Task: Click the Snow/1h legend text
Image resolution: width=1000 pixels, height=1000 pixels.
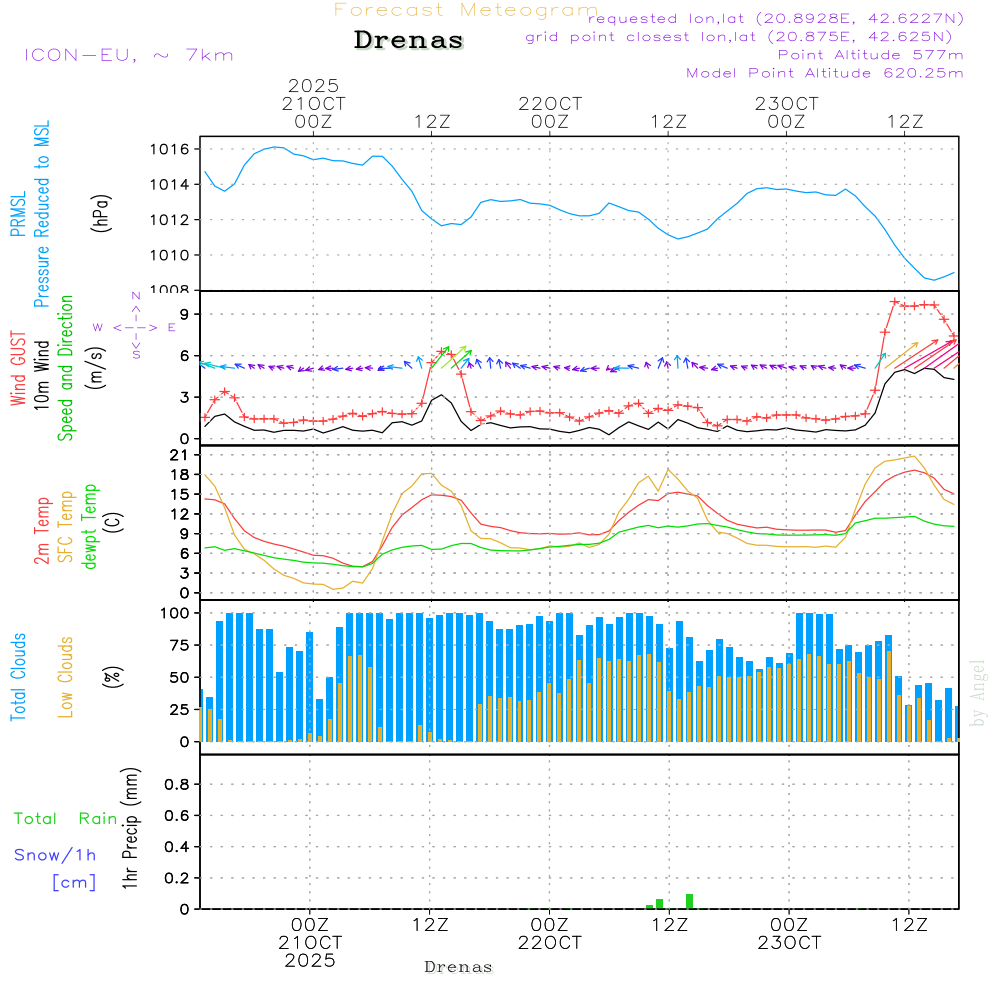Action: point(56,855)
